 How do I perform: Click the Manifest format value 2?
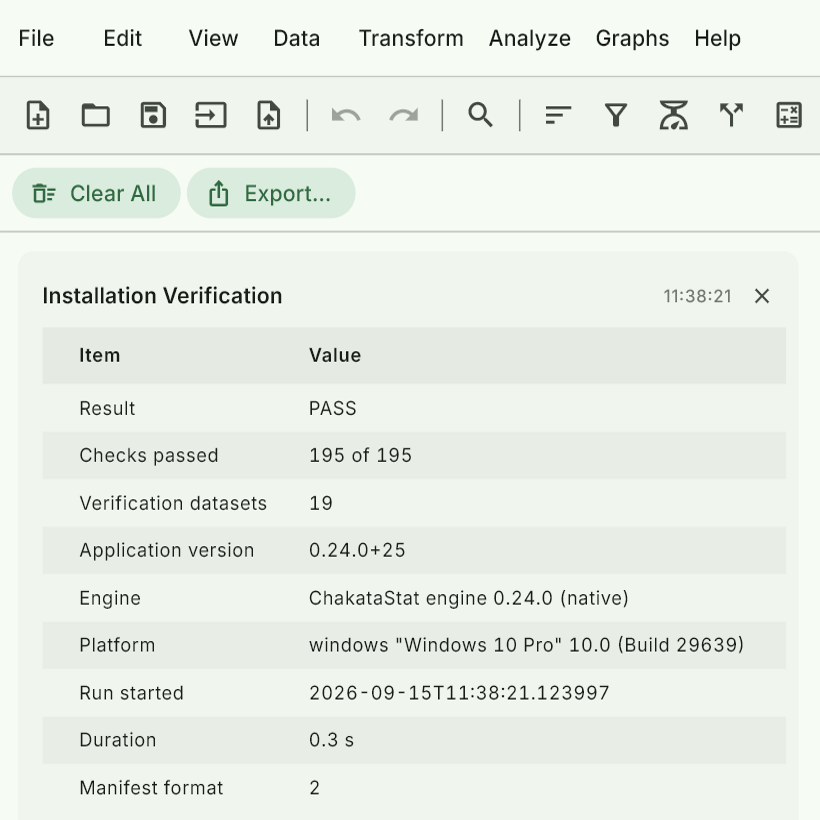[x=314, y=788]
